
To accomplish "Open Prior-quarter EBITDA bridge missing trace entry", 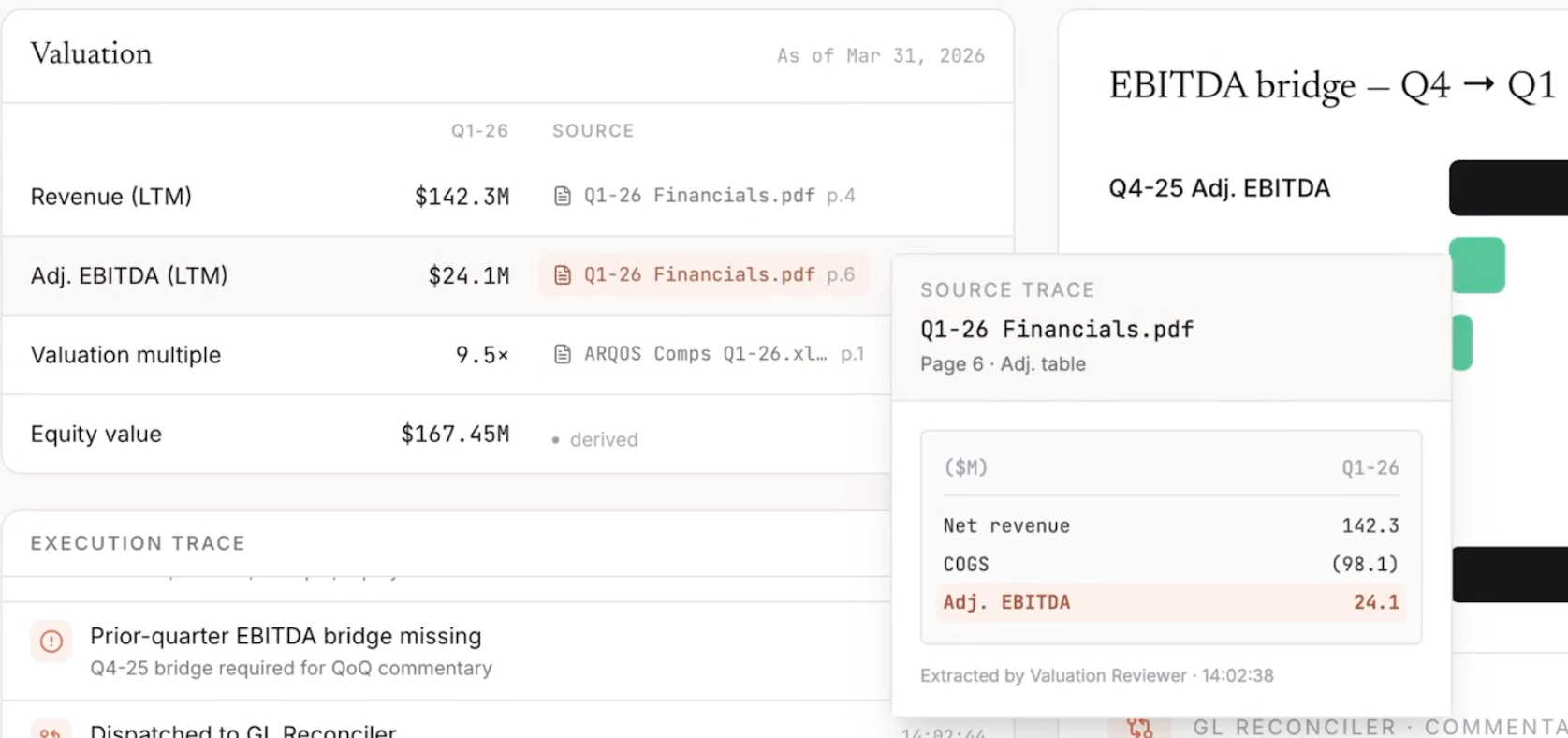I will [x=447, y=651].
